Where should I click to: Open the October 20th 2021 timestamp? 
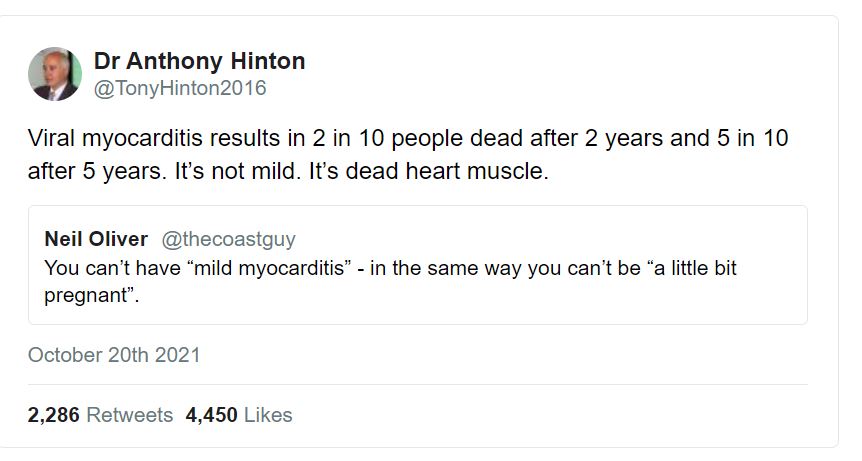[x=114, y=354]
